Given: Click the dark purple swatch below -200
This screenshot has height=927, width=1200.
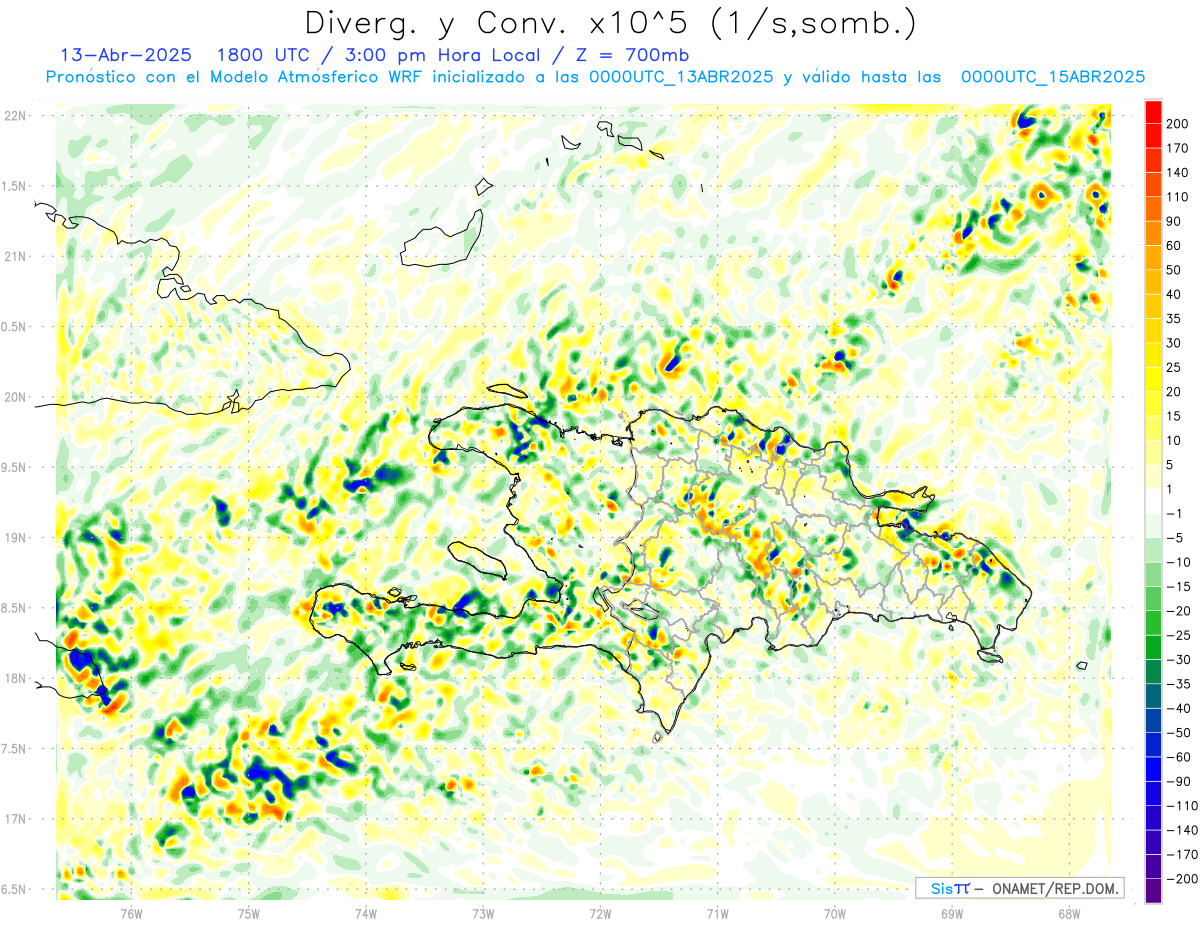Looking at the screenshot, I should (1153, 891).
